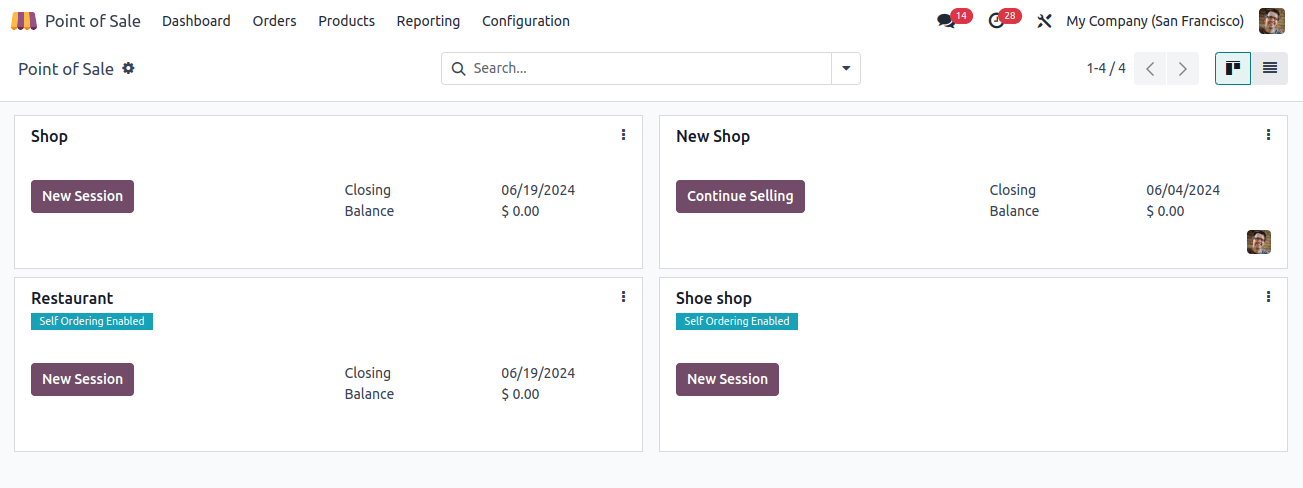Start New Session for Shoe shop
The width and height of the screenshot is (1303, 488).
click(x=727, y=379)
